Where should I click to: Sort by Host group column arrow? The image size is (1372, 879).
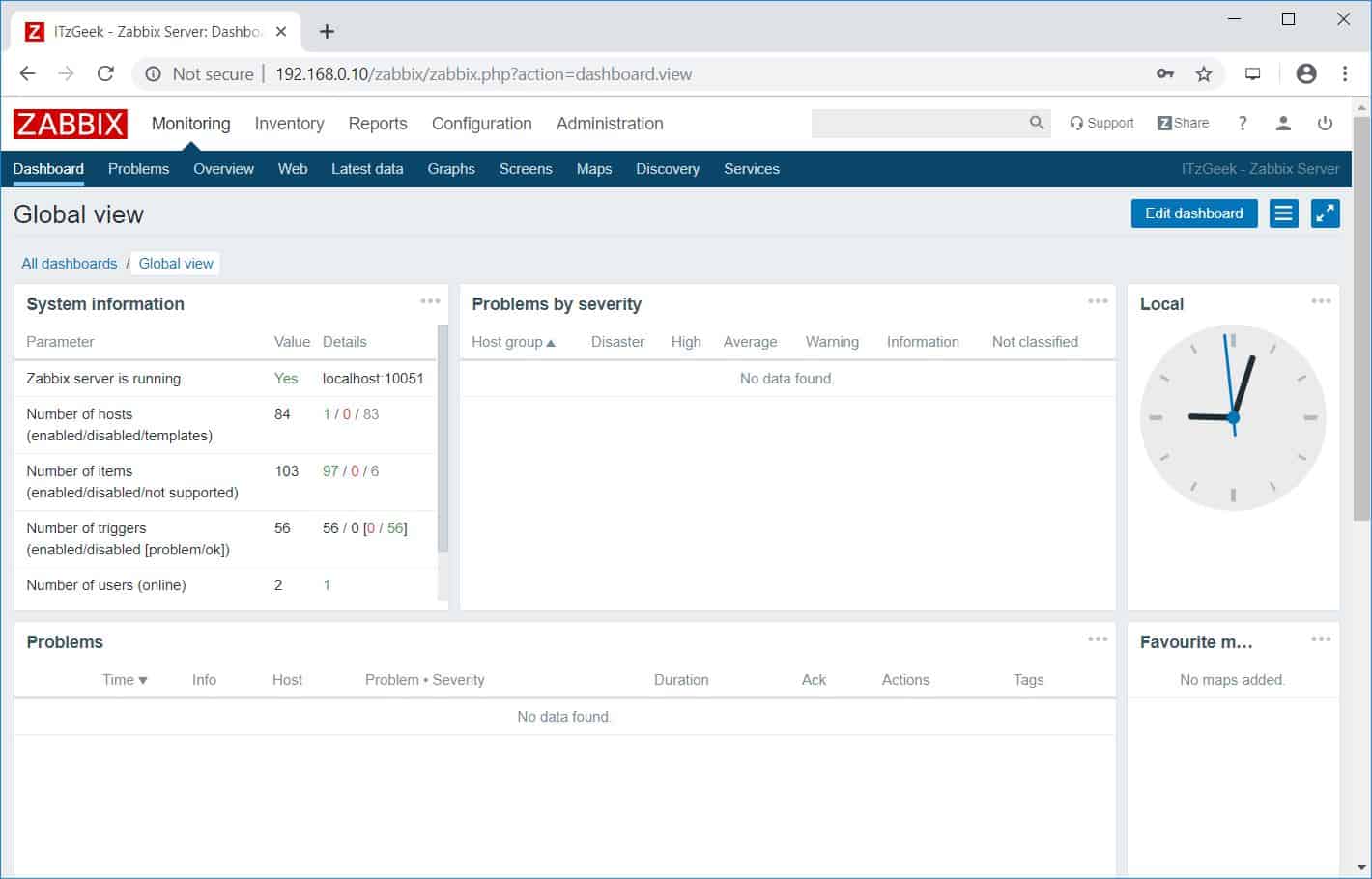(551, 343)
